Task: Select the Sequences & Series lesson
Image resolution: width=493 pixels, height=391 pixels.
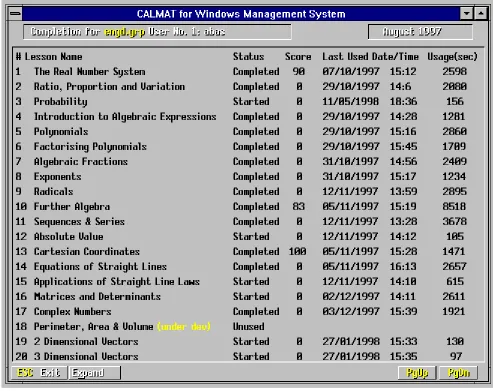Action: point(79,222)
